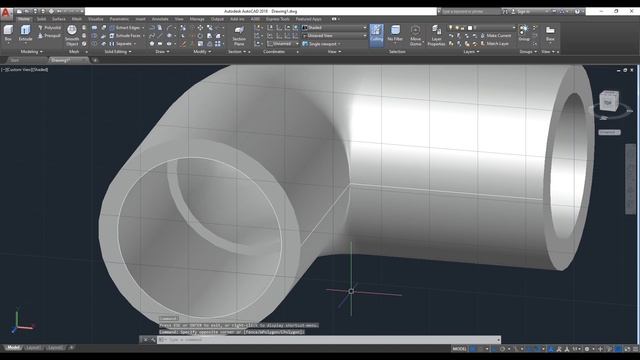Click the status bar customization menu icon
This screenshot has height=360, width=640.
(635, 349)
